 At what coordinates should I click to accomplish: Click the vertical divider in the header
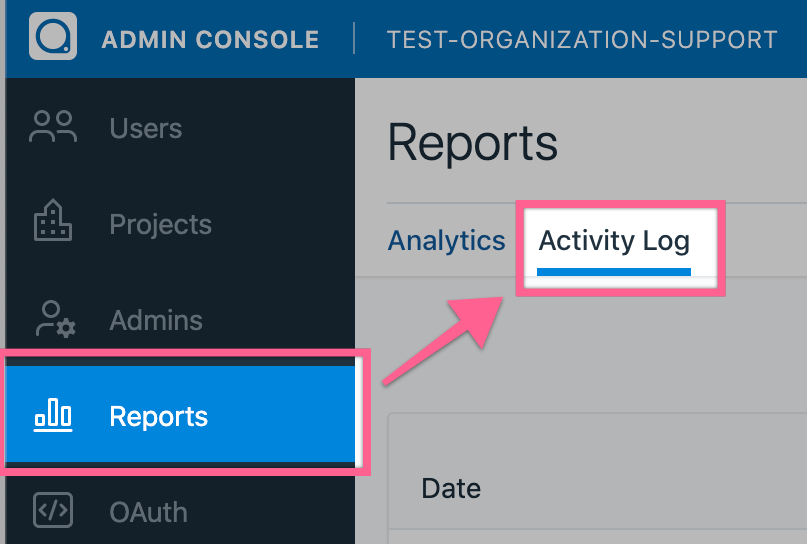(354, 39)
